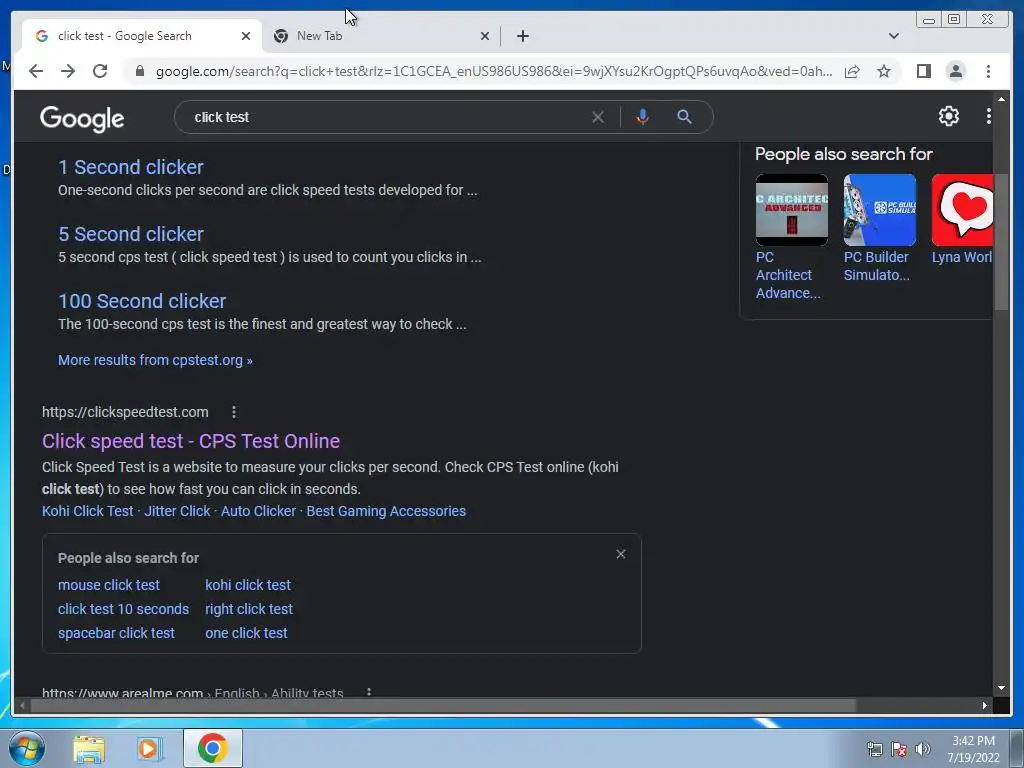Bookmark this tab with star icon

[x=884, y=71]
